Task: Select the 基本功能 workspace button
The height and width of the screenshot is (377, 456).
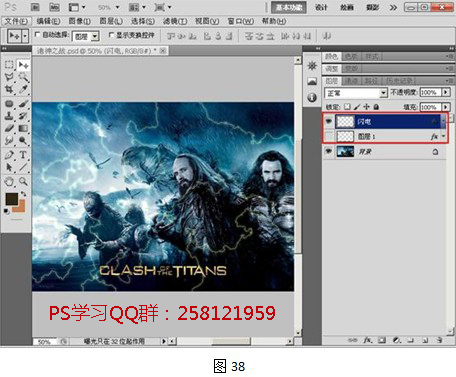Action: [289, 7]
